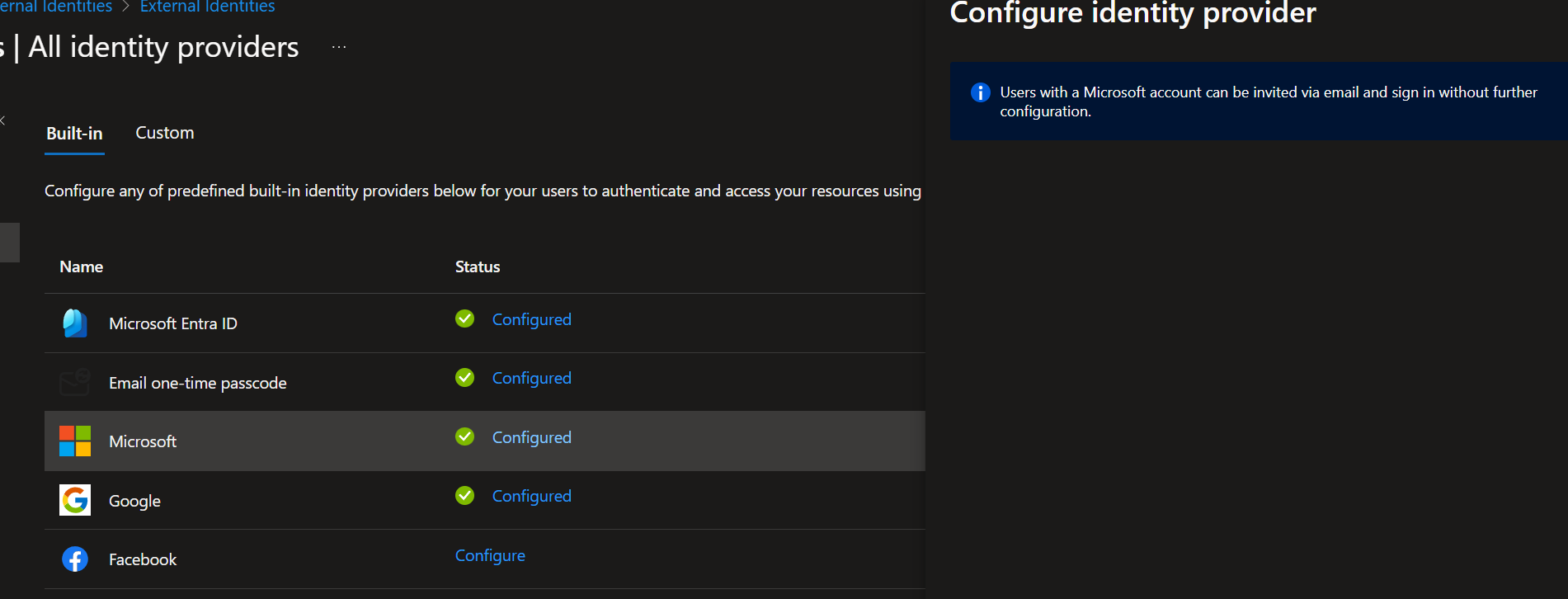The width and height of the screenshot is (1568, 599).
Task: Click the green checkmark in the Microsoft row
Action: tap(465, 436)
